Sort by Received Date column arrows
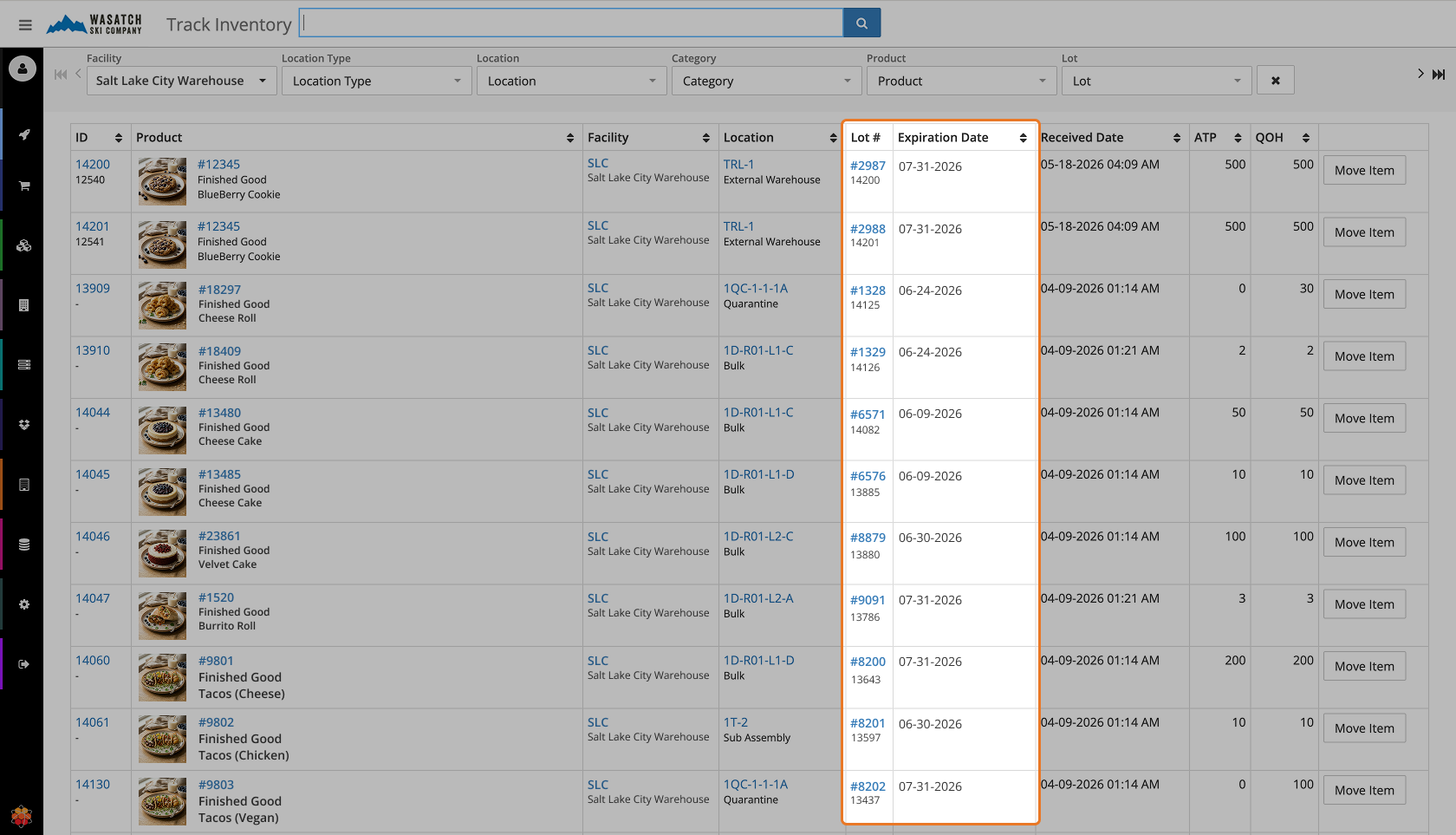The image size is (1456, 835). 1177,138
